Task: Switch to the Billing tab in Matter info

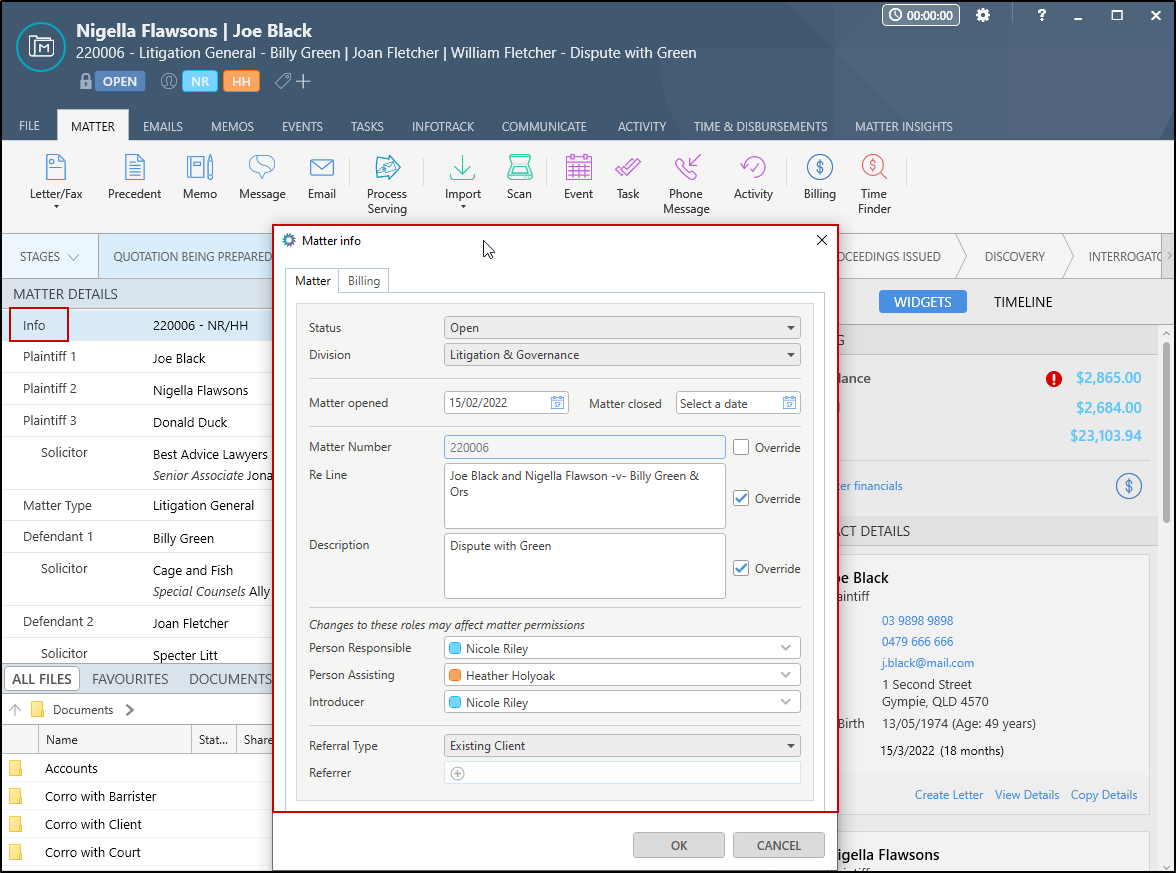Action: pos(364,281)
